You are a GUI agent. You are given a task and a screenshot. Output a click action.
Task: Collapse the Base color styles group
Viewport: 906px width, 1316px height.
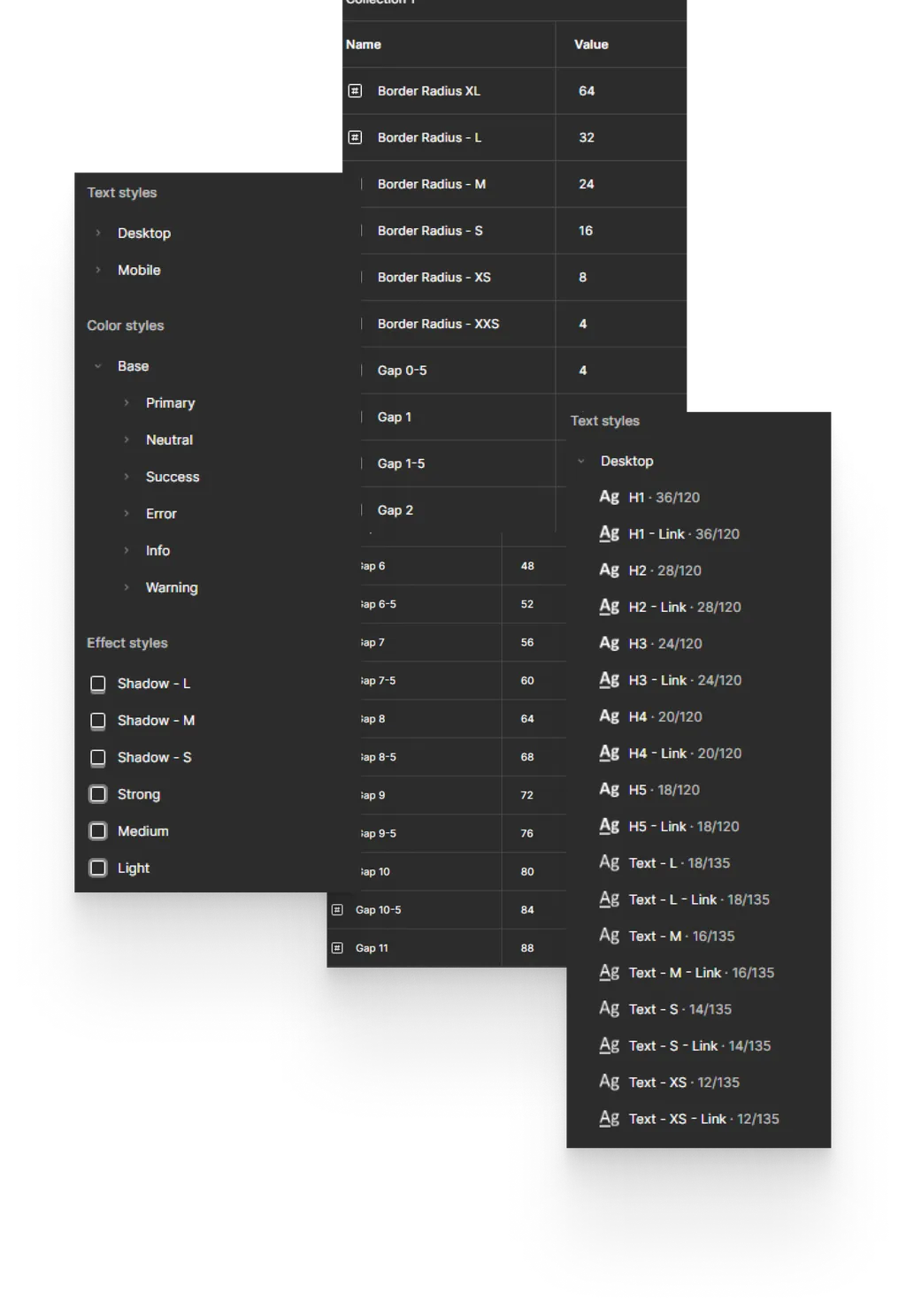pos(97,365)
